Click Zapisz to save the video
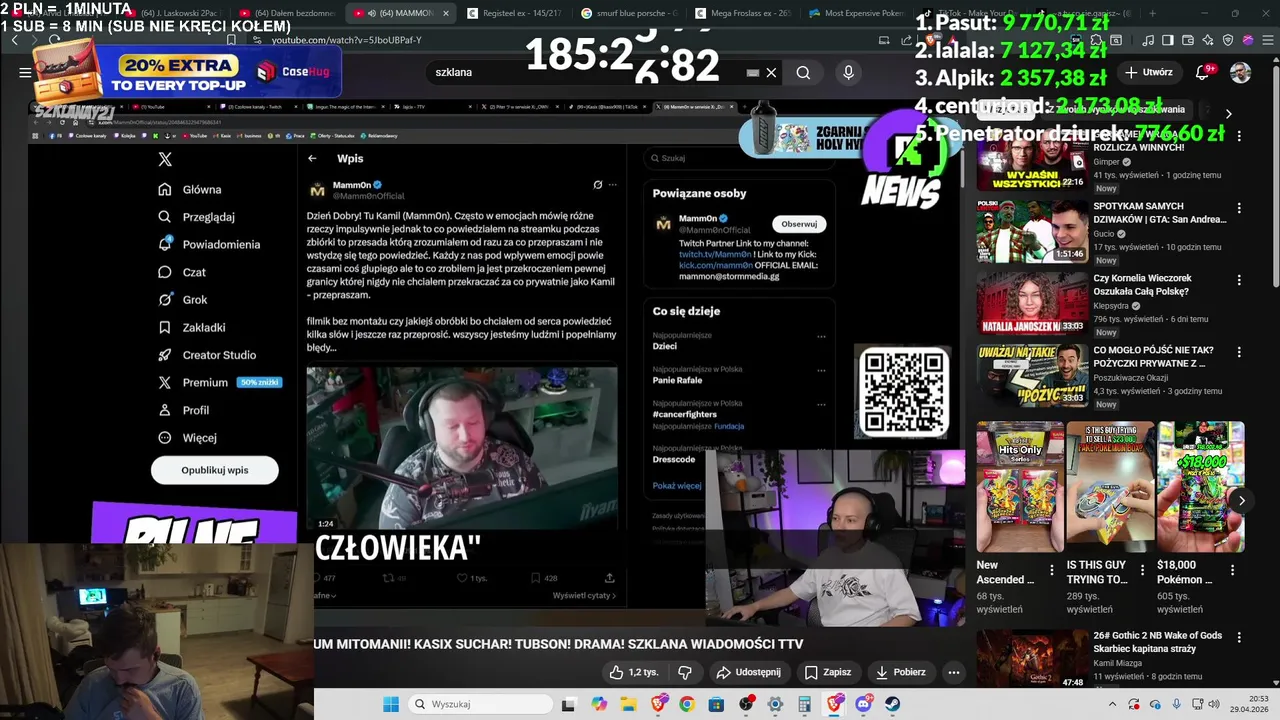Image resolution: width=1280 pixels, height=720 pixels. [828, 672]
